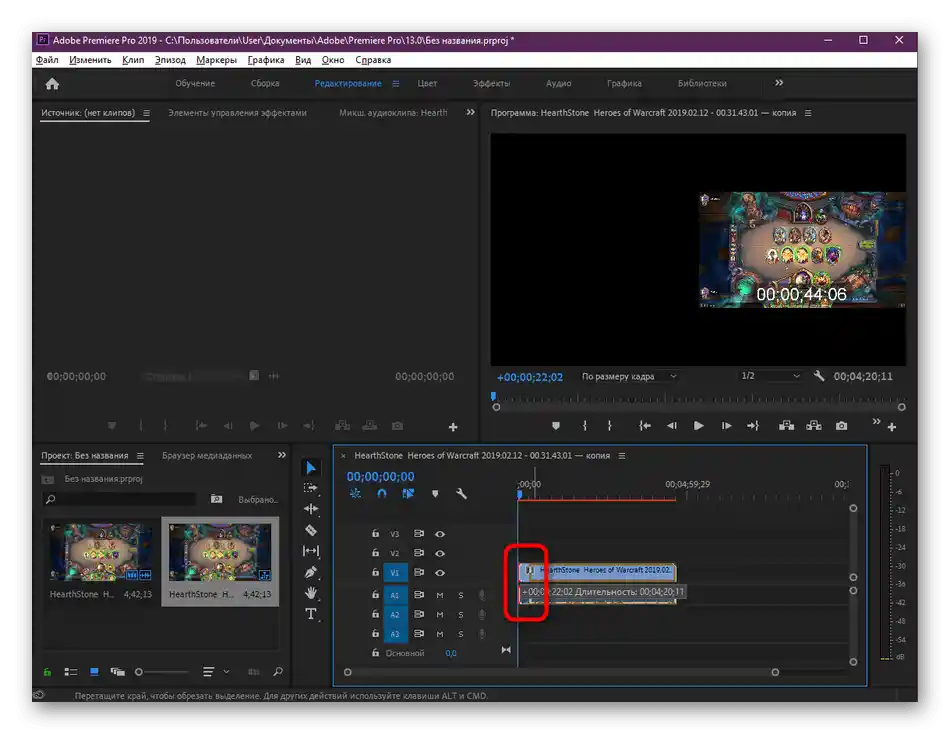Add marker in the timeline
Screen dimensions: 950x734
[x=435, y=493]
